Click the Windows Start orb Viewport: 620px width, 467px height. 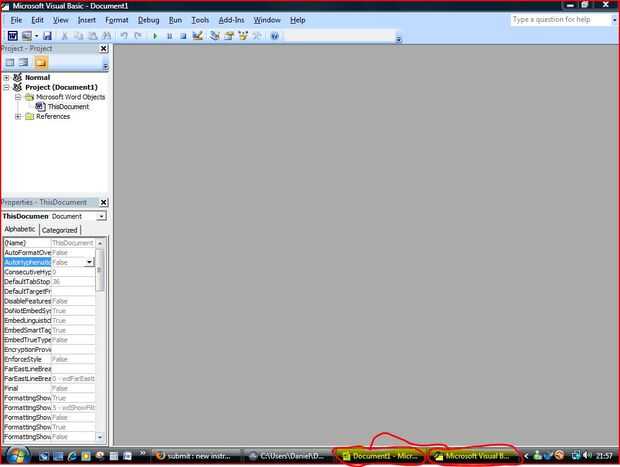point(17,456)
